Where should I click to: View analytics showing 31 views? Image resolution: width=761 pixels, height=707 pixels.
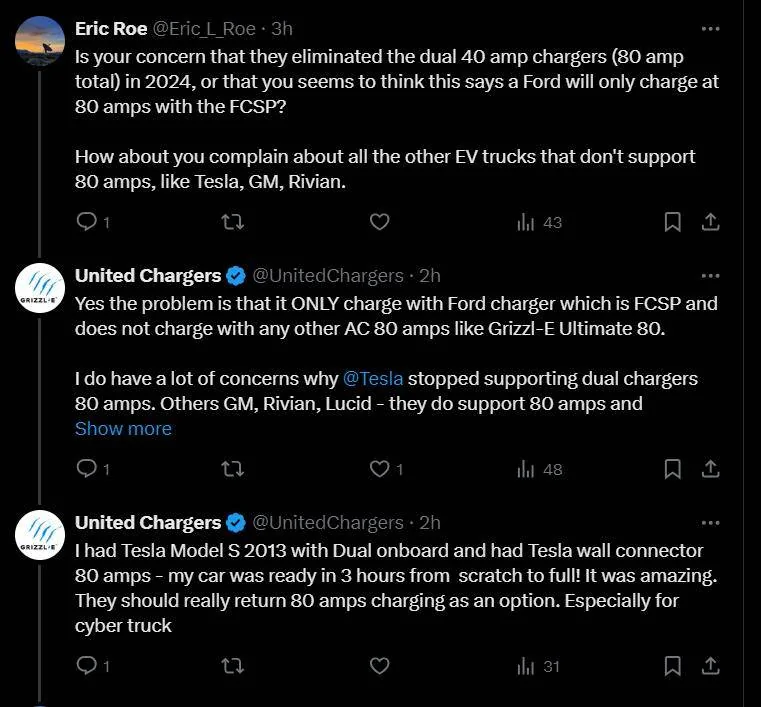pos(540,665)
